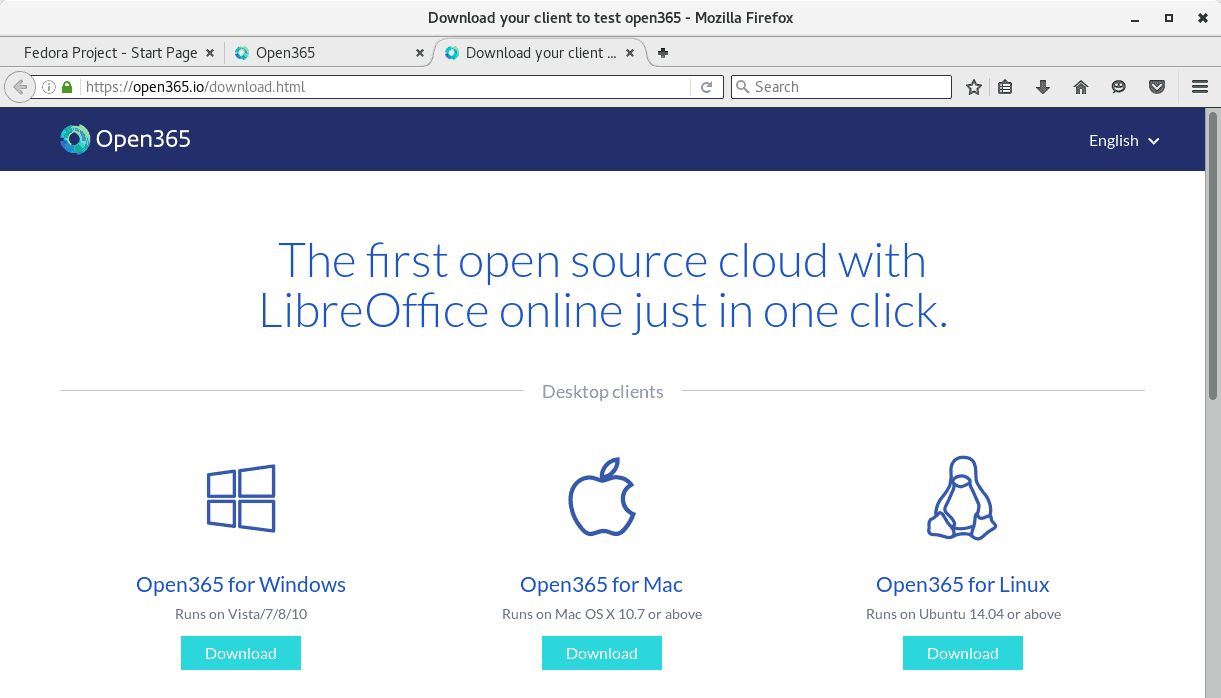Open the Open365 for Linux link
1221x698 pixels.
coord(963,584)
